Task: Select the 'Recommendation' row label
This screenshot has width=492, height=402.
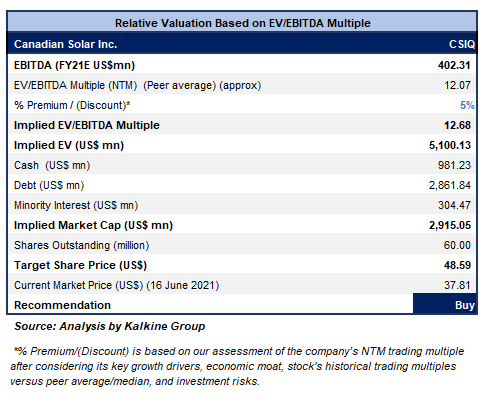Action: pyautogui.click(x=62, y=305)
